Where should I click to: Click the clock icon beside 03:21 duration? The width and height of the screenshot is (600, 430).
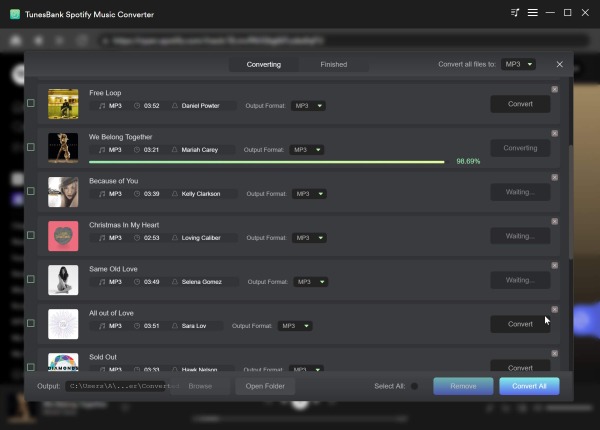coord(137,150)
